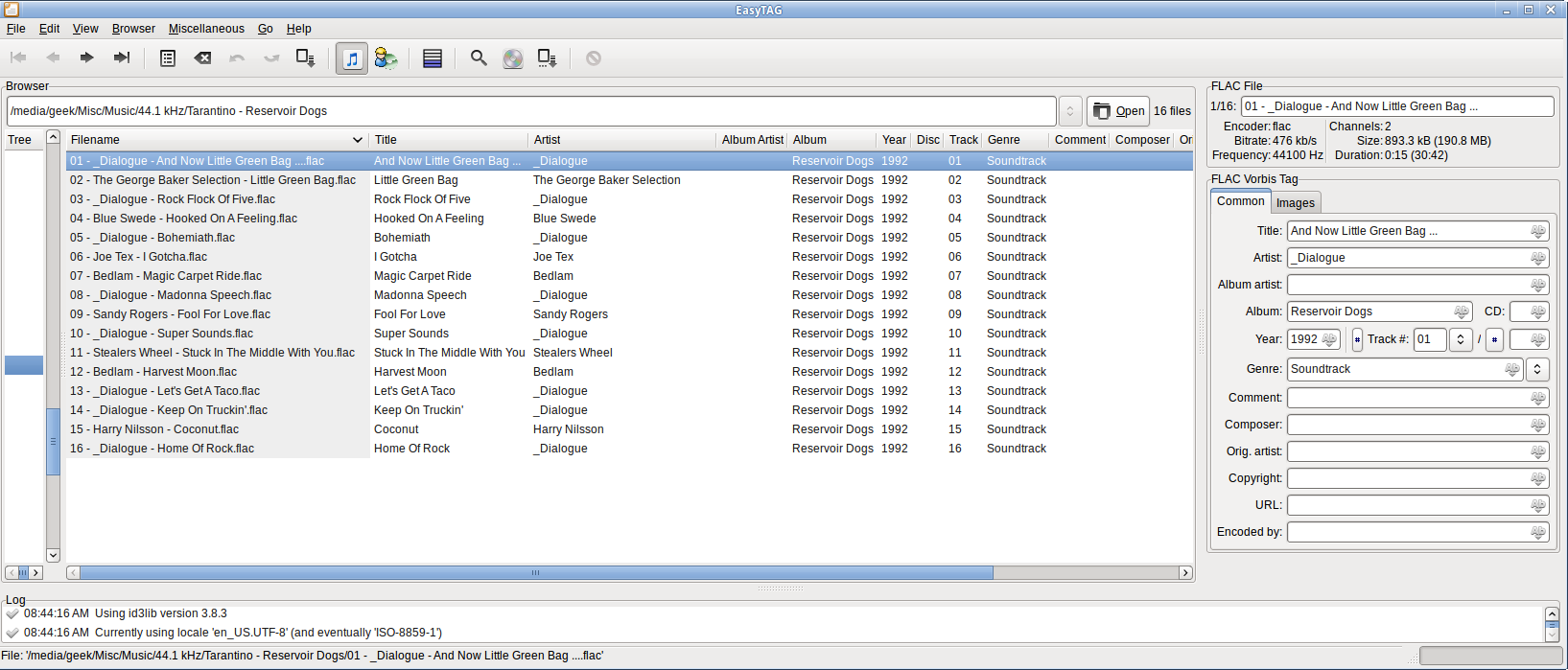Toggle the music note tree browser view
Viewport: 1568px width, 670px height.
(352, 58)
